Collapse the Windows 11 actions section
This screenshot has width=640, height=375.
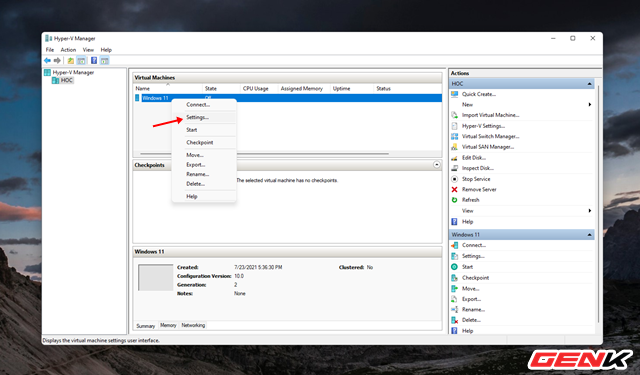[589, 235]
